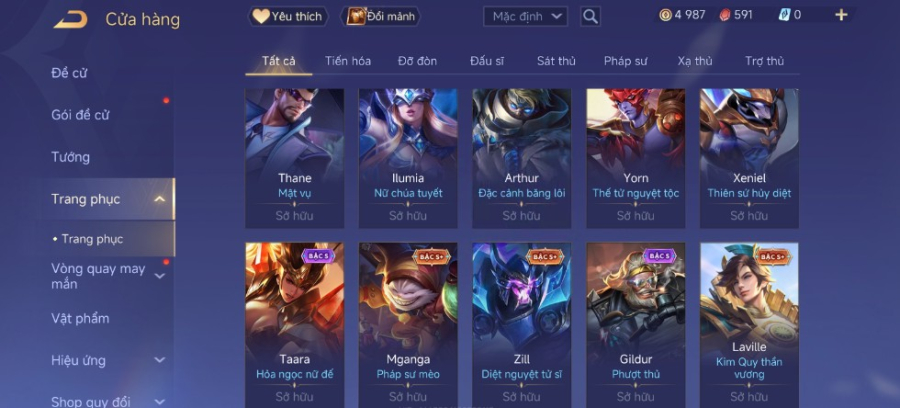
Task: Click the gold coin balance icon
Action: pos(665,15)
